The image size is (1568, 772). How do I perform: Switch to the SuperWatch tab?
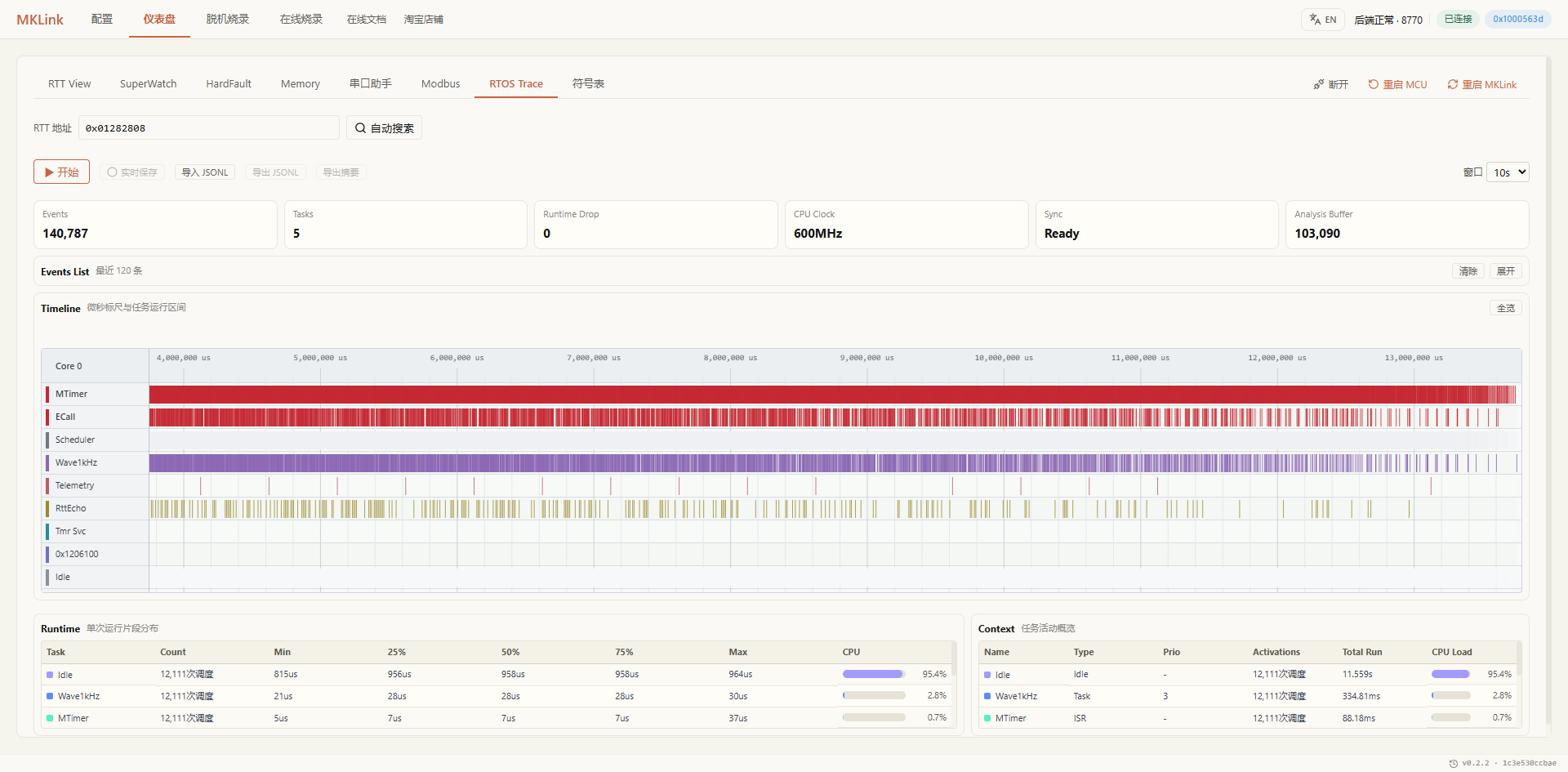(149, 83)
